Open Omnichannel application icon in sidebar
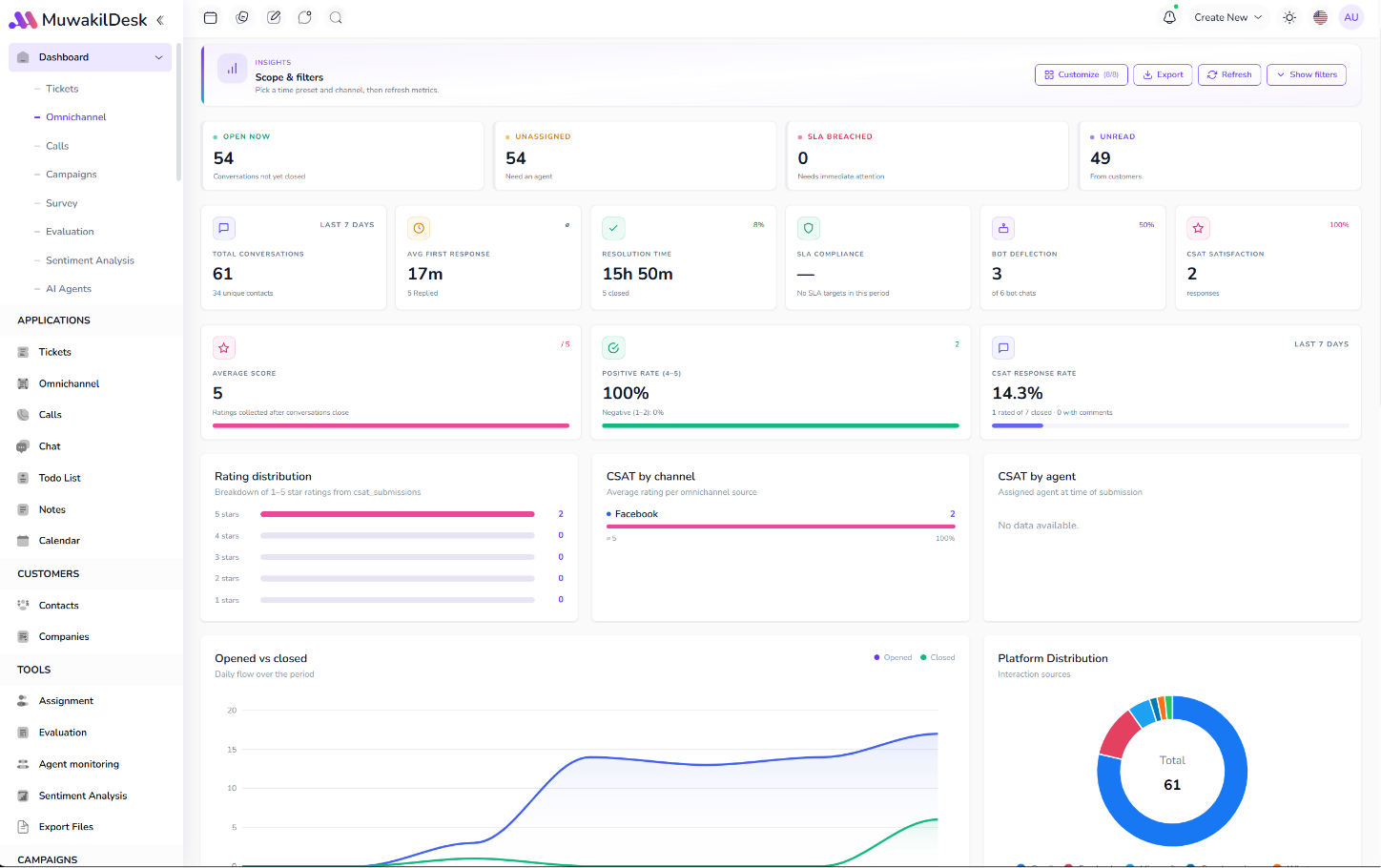Screen dimensions: 1381x868 [23, 383]
